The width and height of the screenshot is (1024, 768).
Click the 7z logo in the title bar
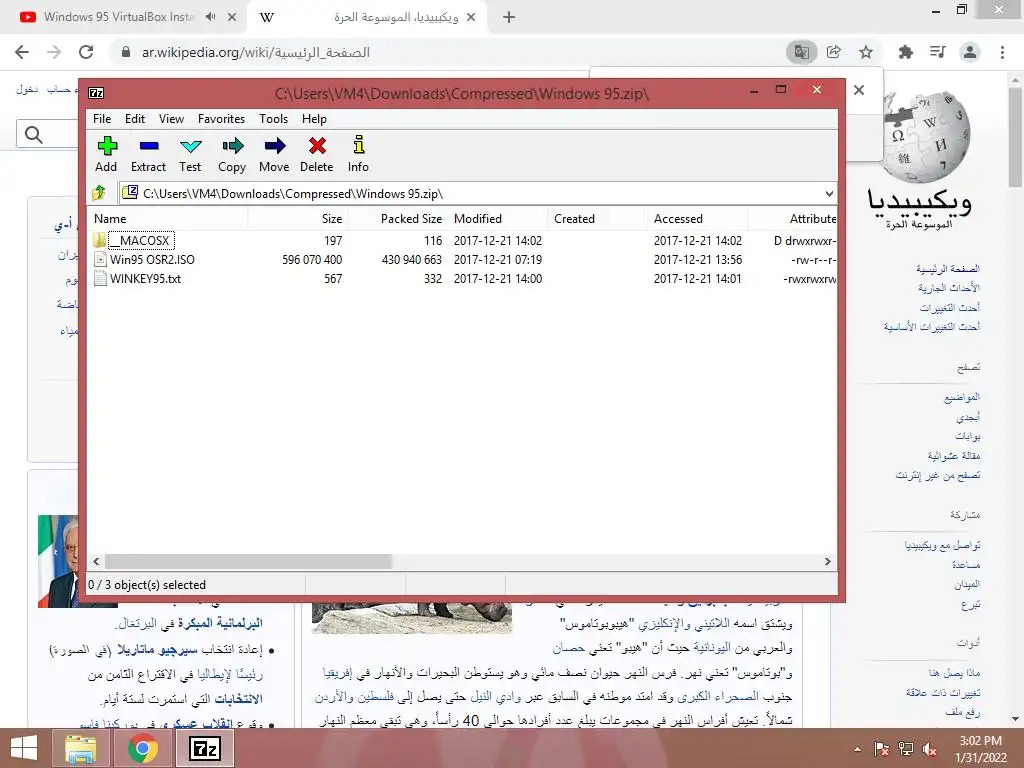(96, 93)
